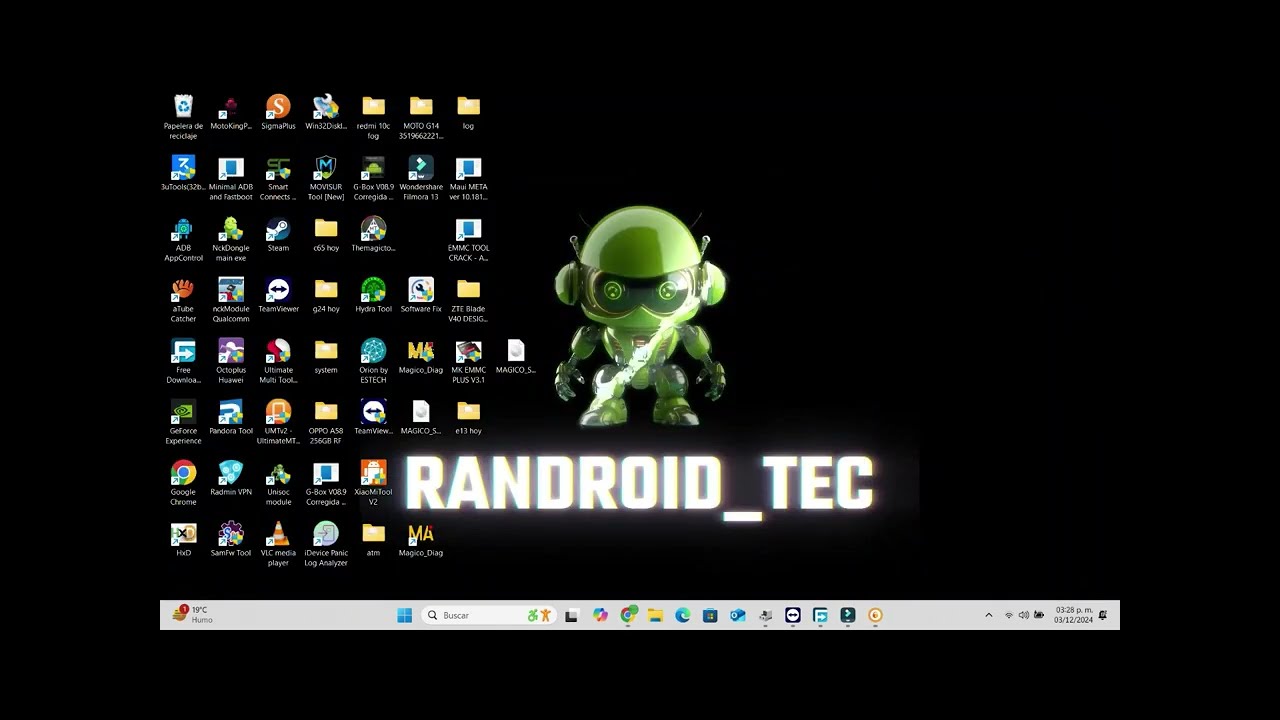The width and height of the screenshot is (1280, 720).
Task: Launch XiaoMiTool V2
Action: (373, 483)
